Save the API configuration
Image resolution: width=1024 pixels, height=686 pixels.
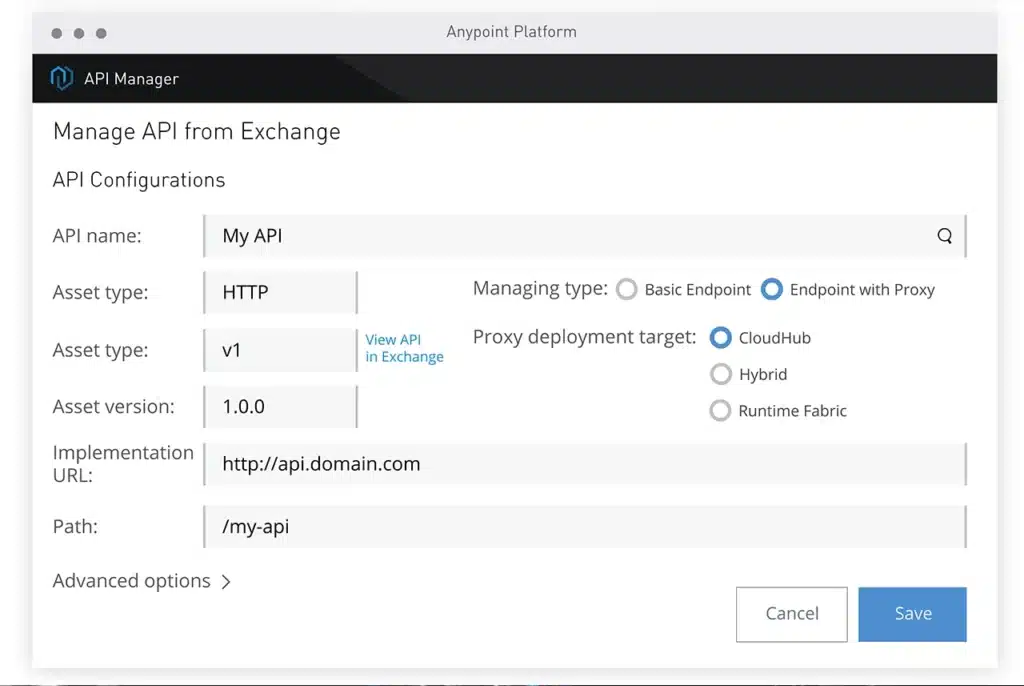[x=911, y=613]
